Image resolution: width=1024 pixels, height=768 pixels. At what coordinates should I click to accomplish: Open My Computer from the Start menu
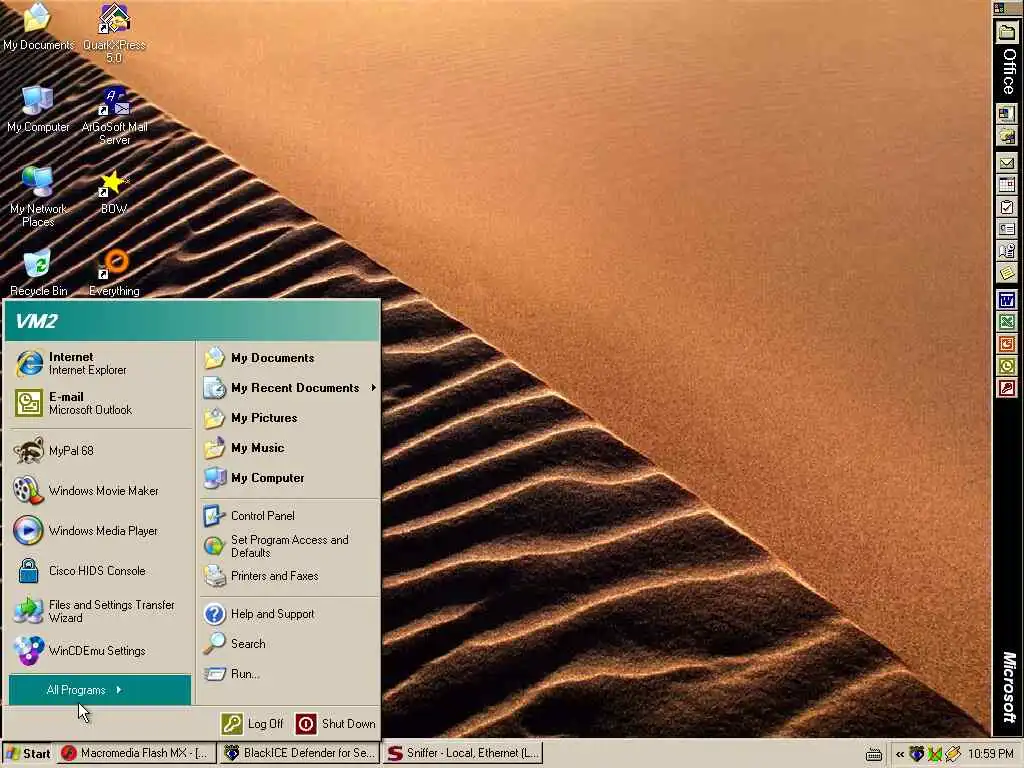click(x=289, y=478)
